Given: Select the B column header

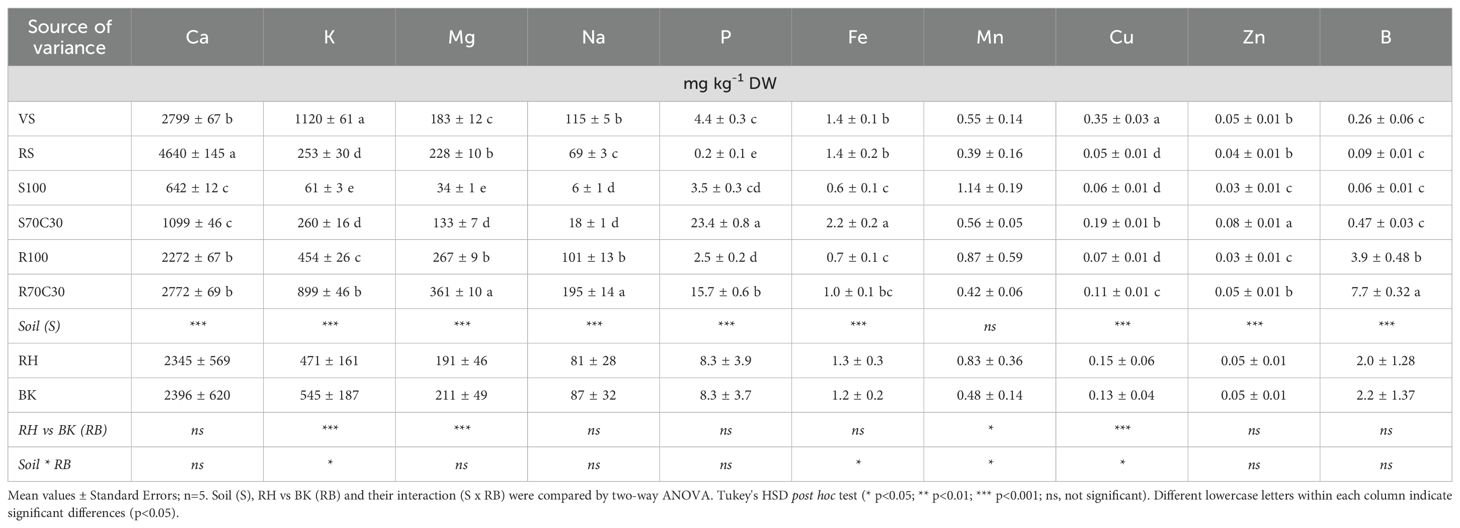Looking at the screenshot, I should click(x=1385, y=36).
